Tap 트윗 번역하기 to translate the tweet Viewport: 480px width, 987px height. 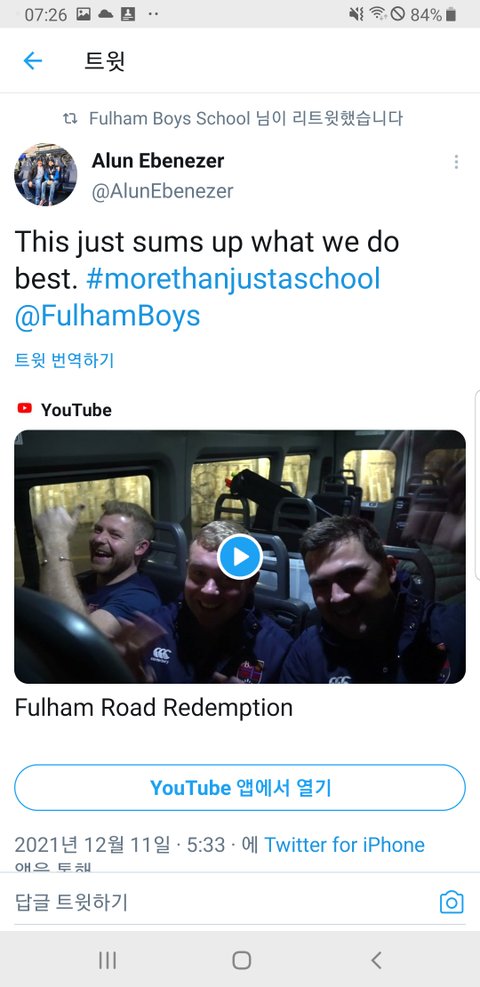pyautogui.click(x=64, y=361)
